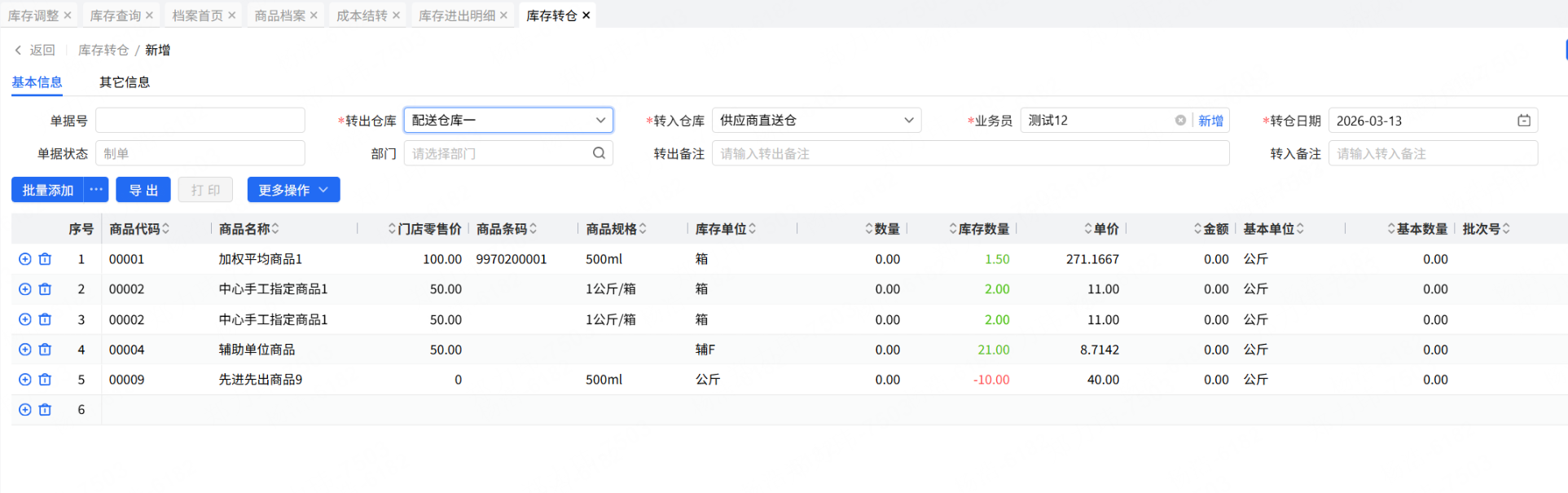Open the 转入仓库 dropdown
This screenshot has height=493, width=1568.
pyautogui.click(x=908, y=121)
